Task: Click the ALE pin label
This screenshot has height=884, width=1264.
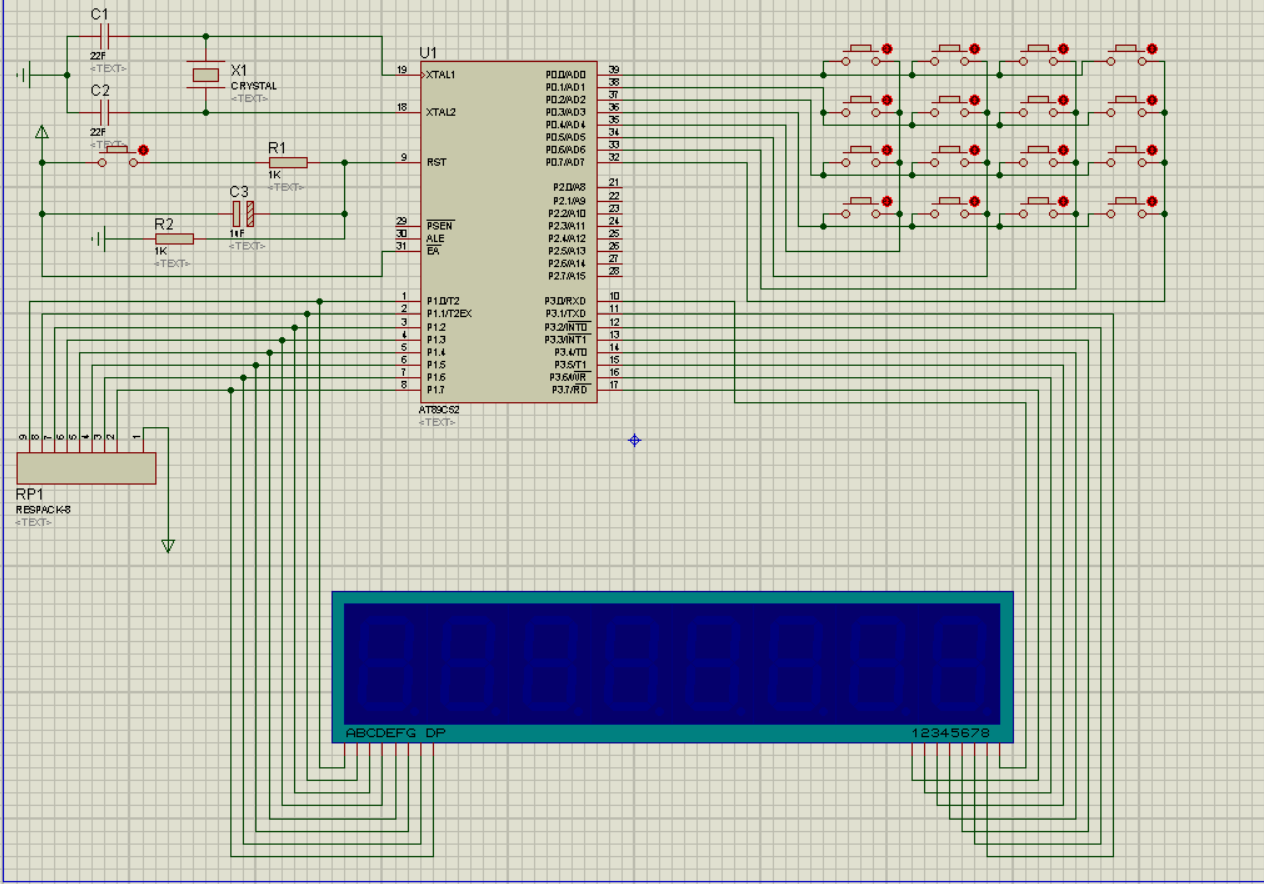Action: (435, 239)
